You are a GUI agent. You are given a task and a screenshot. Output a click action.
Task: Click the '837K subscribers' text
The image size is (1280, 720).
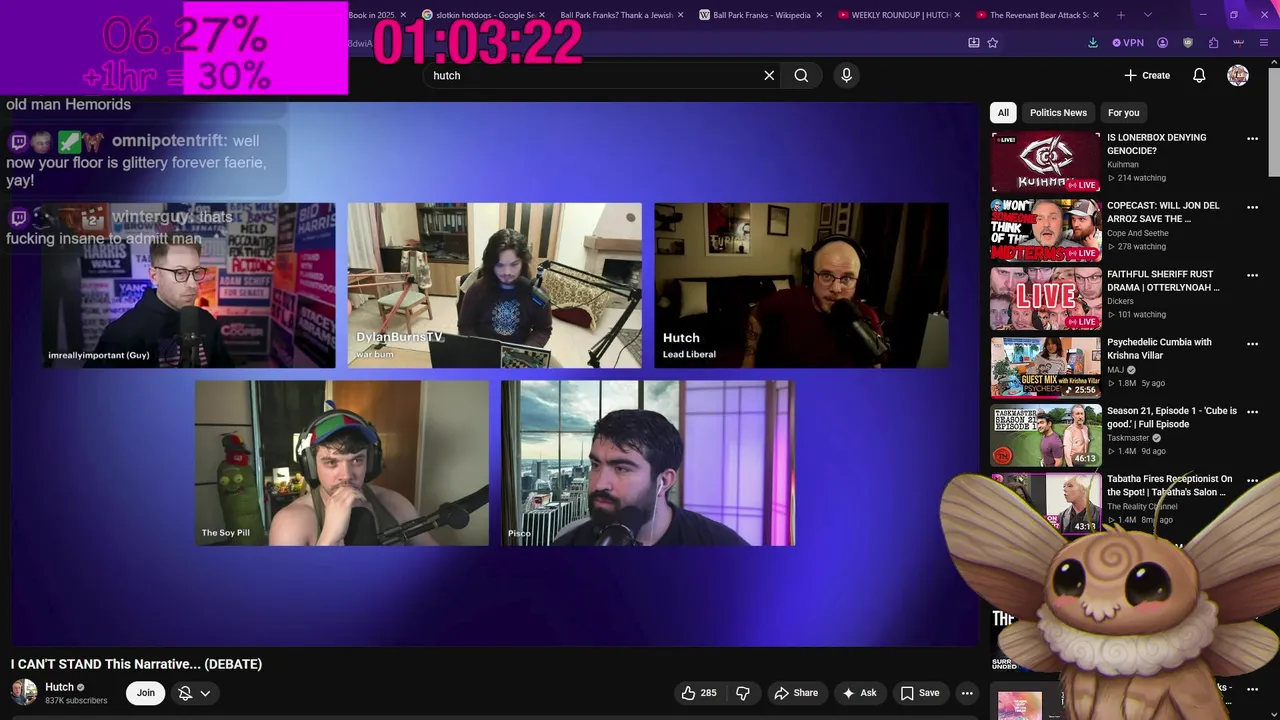(x=76, y=701)
